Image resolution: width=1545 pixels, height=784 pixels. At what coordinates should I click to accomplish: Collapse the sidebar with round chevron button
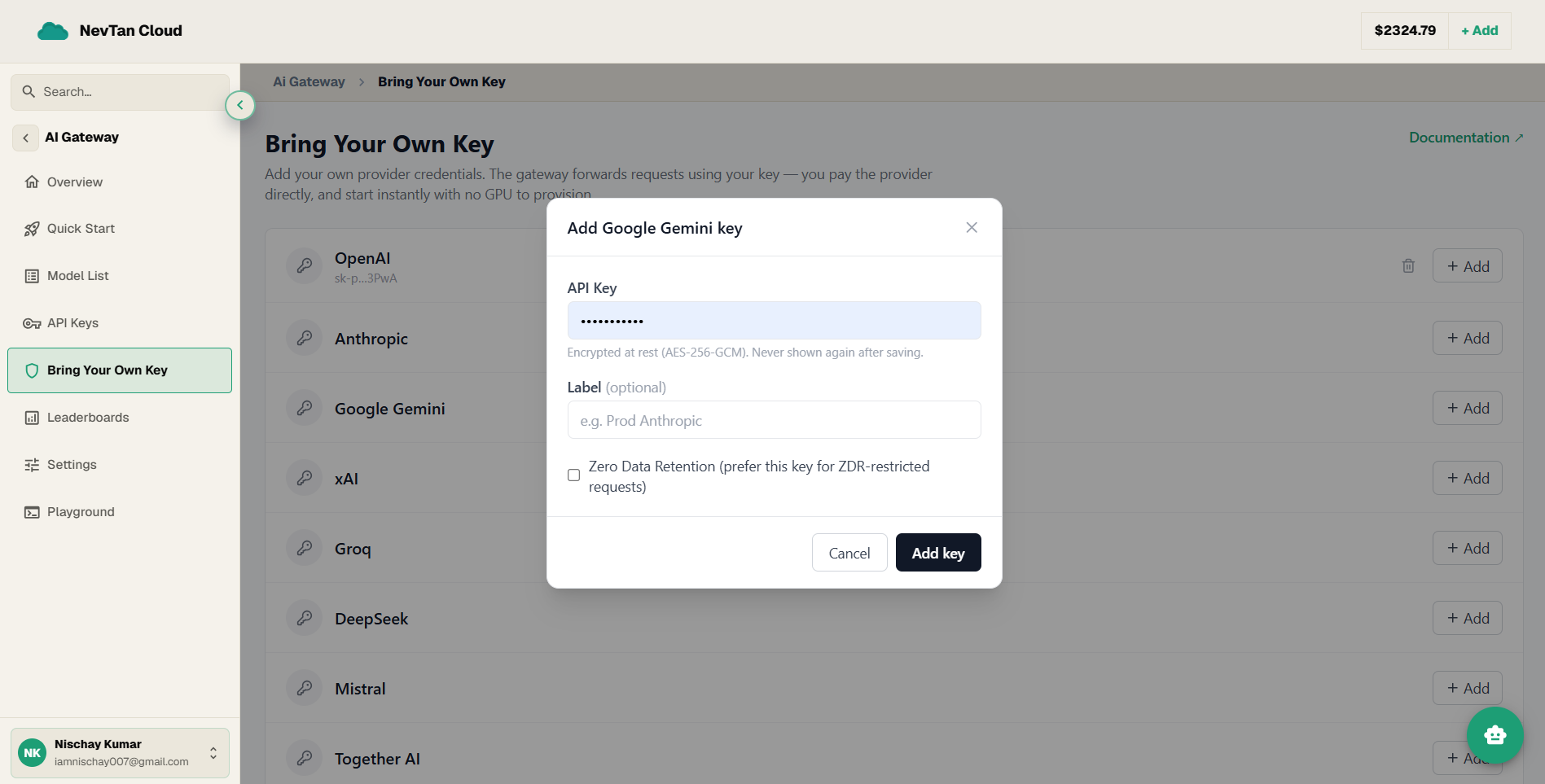[x=240, y=105]
